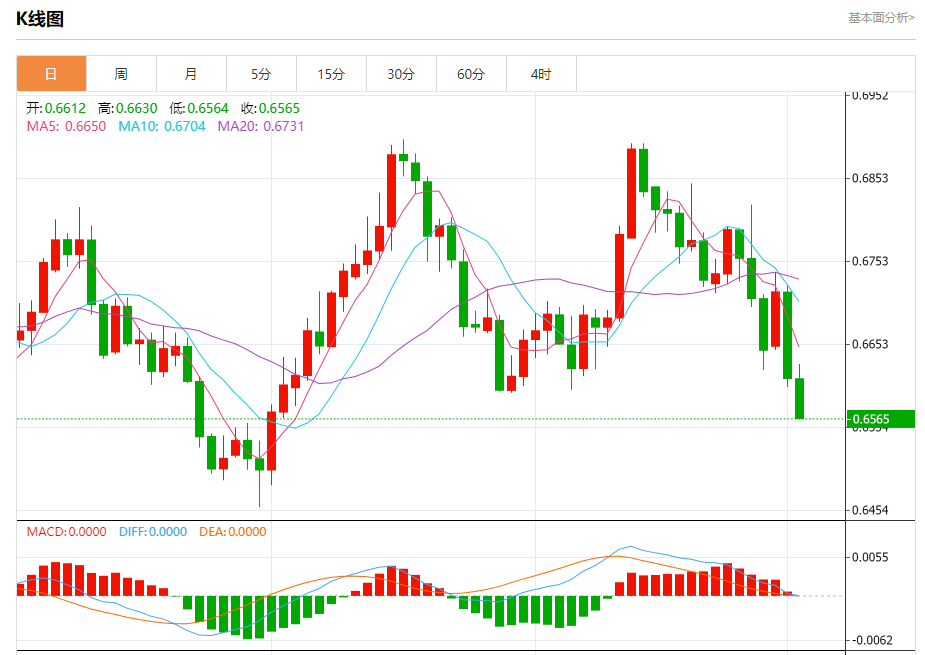
Task: Click the MA10 0.6704 indicator label
Action: 162,126
